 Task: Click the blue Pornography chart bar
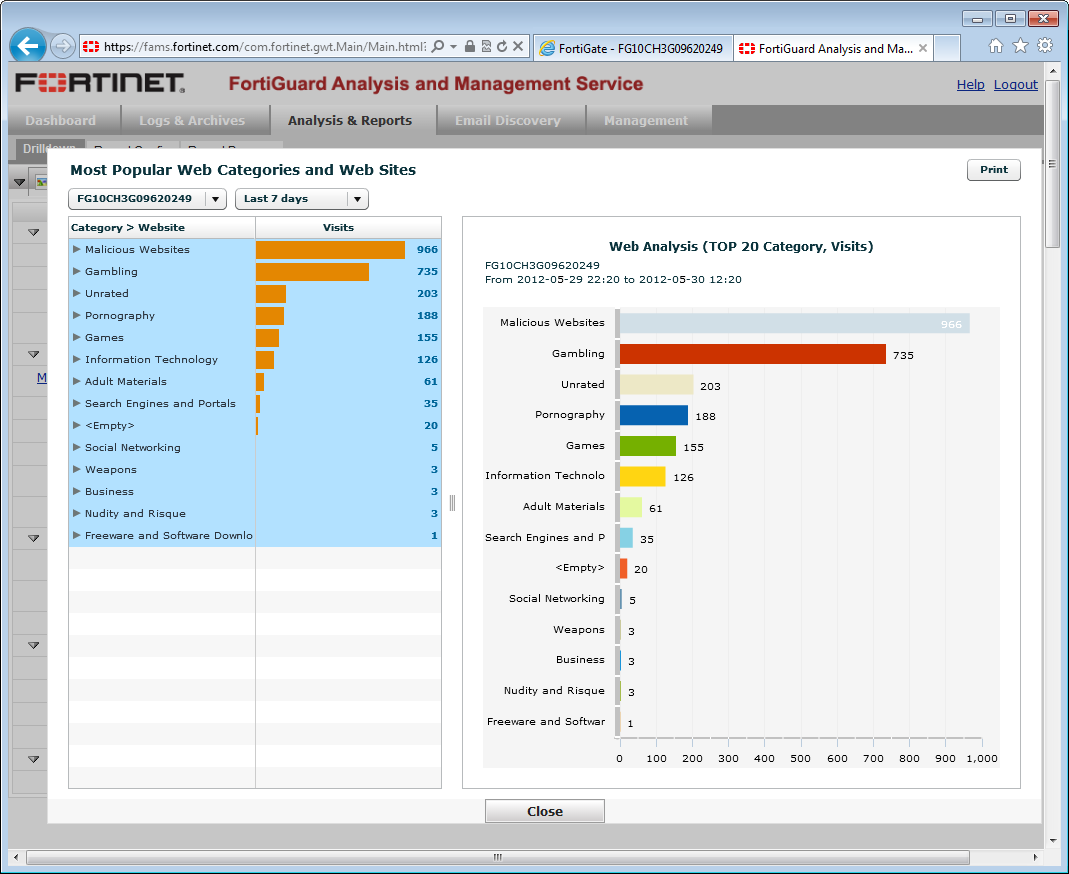click(x=654, y=415)
